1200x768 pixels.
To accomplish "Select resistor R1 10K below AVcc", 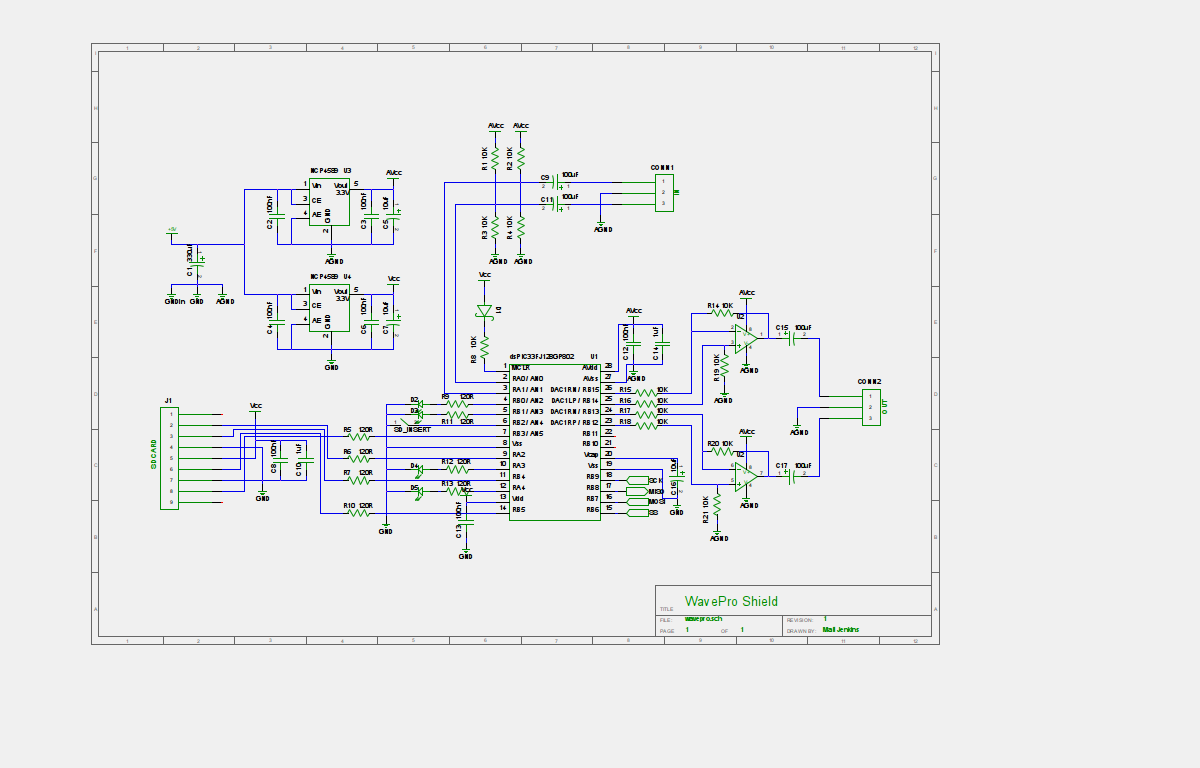I will [495, 157].
